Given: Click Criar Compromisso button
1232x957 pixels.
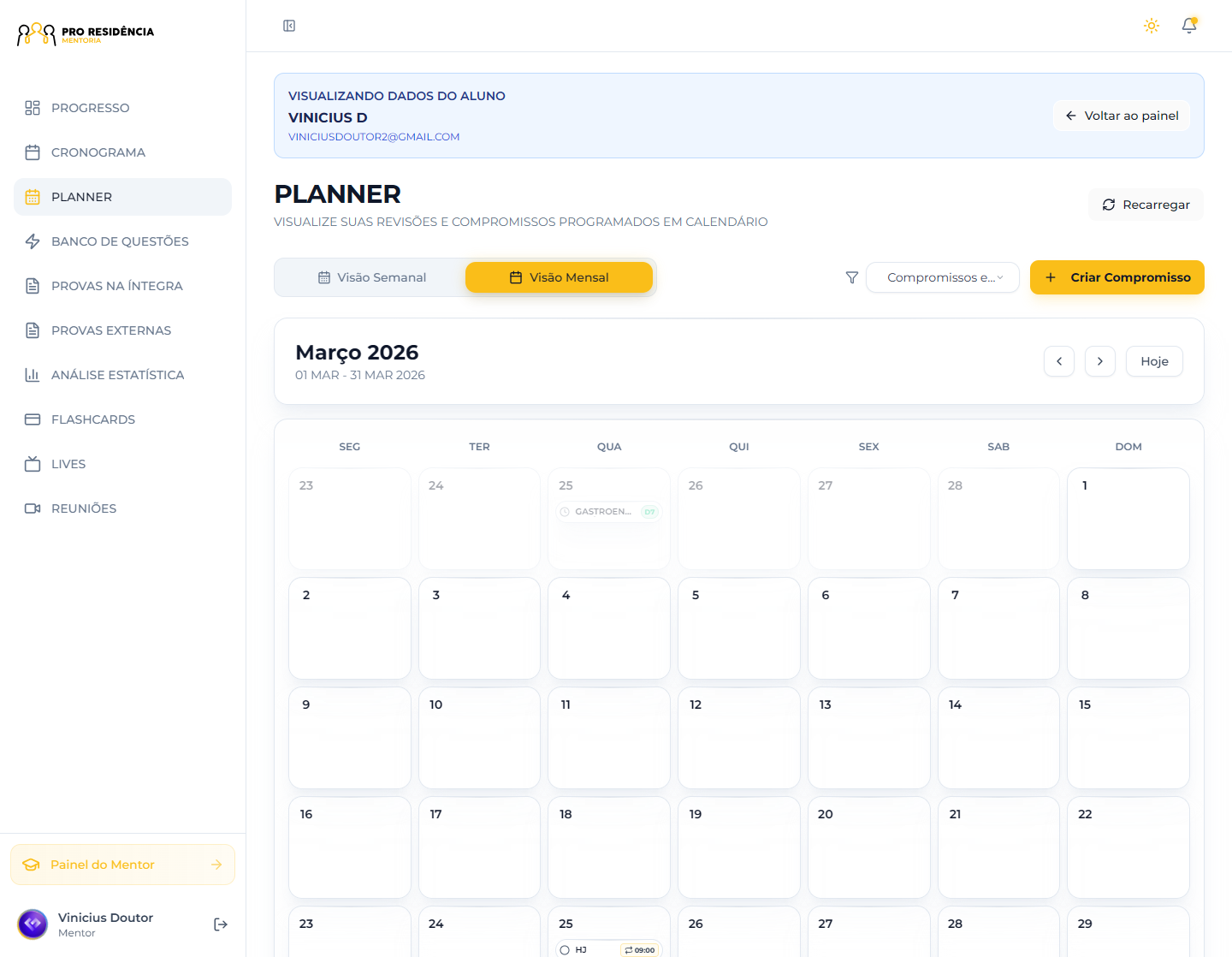Looking at the screenshot, I should pos(1117,277).
